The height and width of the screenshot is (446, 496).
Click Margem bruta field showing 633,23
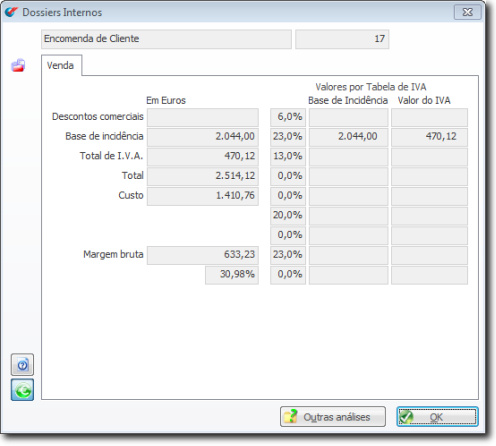(x=203, y=255)
